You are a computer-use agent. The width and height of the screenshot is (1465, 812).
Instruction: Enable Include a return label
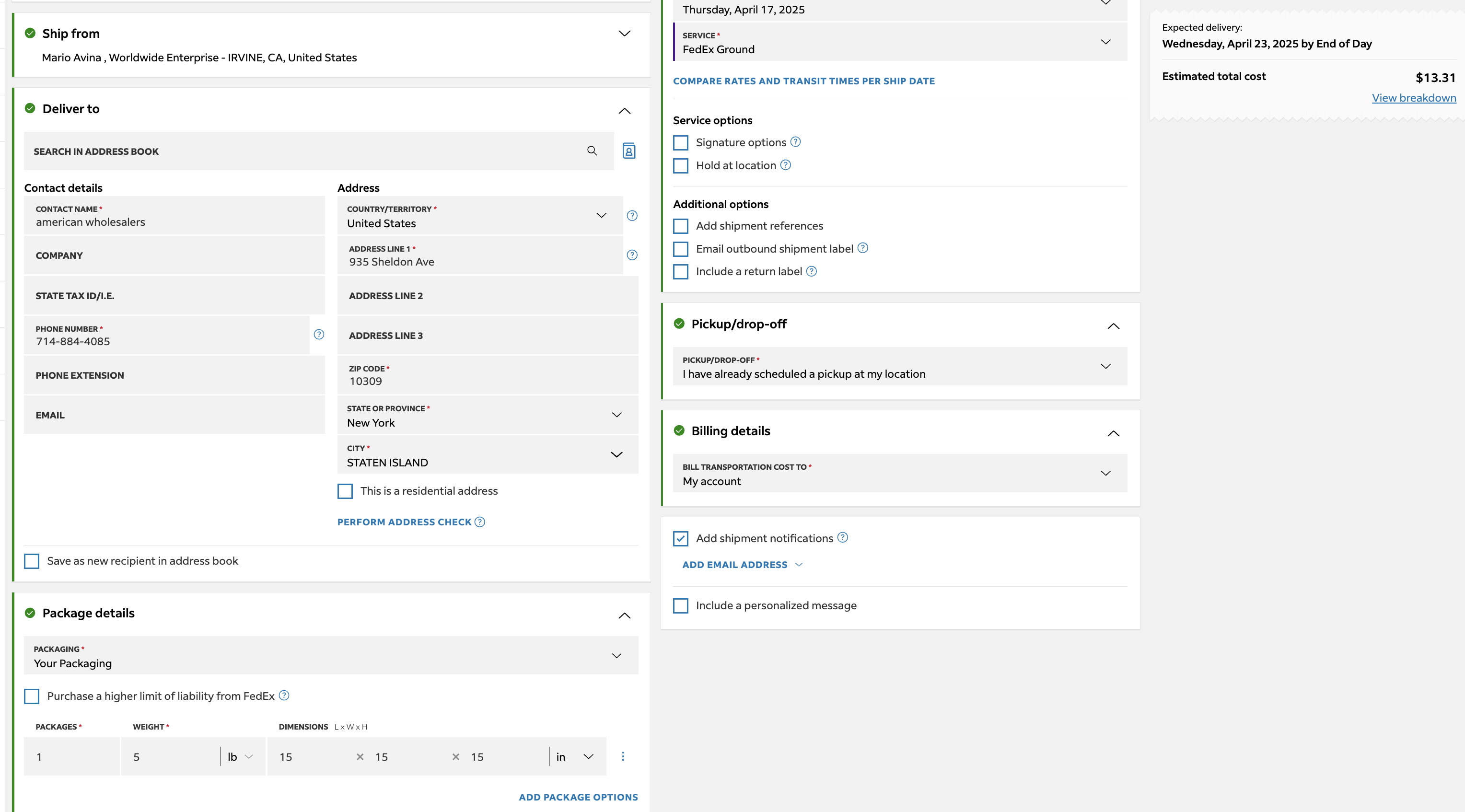tap(681, 272)
